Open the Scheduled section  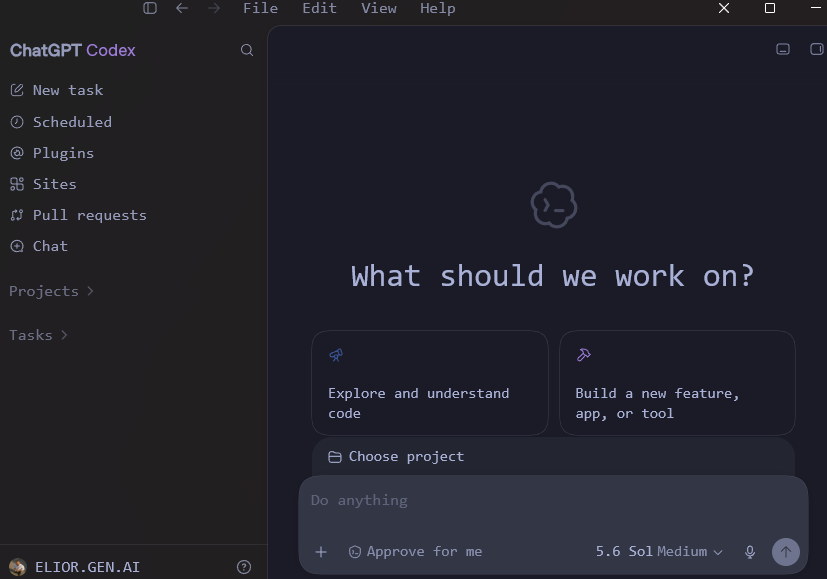coord(72,122)
